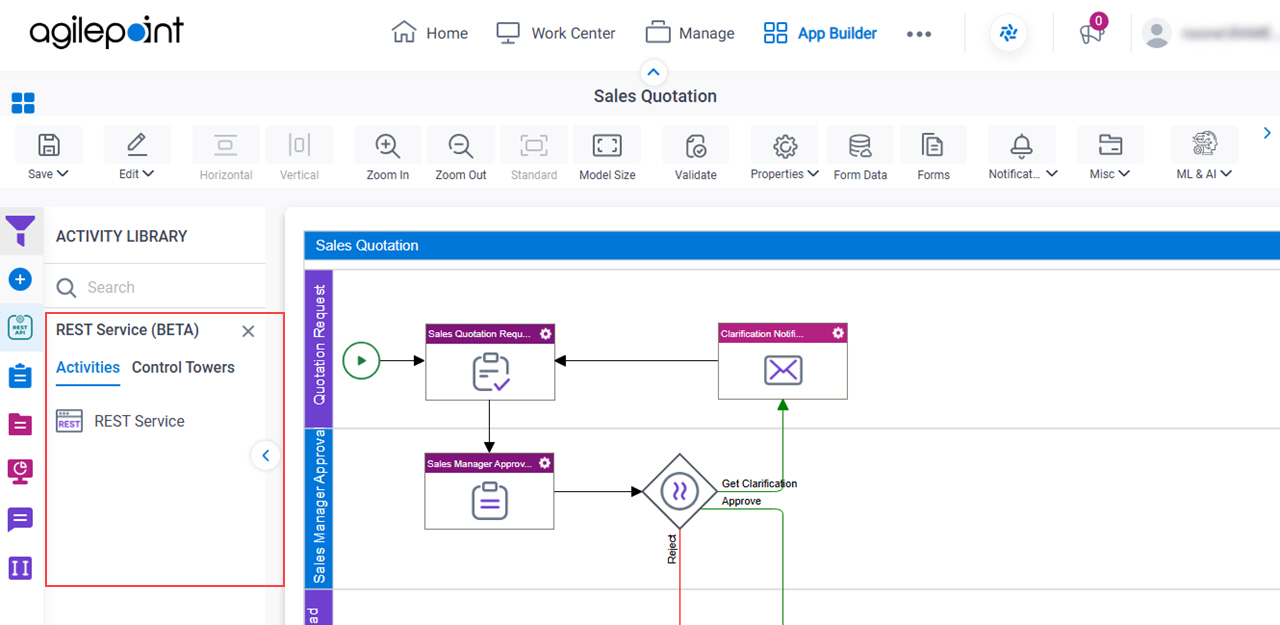Expand the Properties dropdown arrow
The height and width of the screenshot is (625, 1280).
813,174
